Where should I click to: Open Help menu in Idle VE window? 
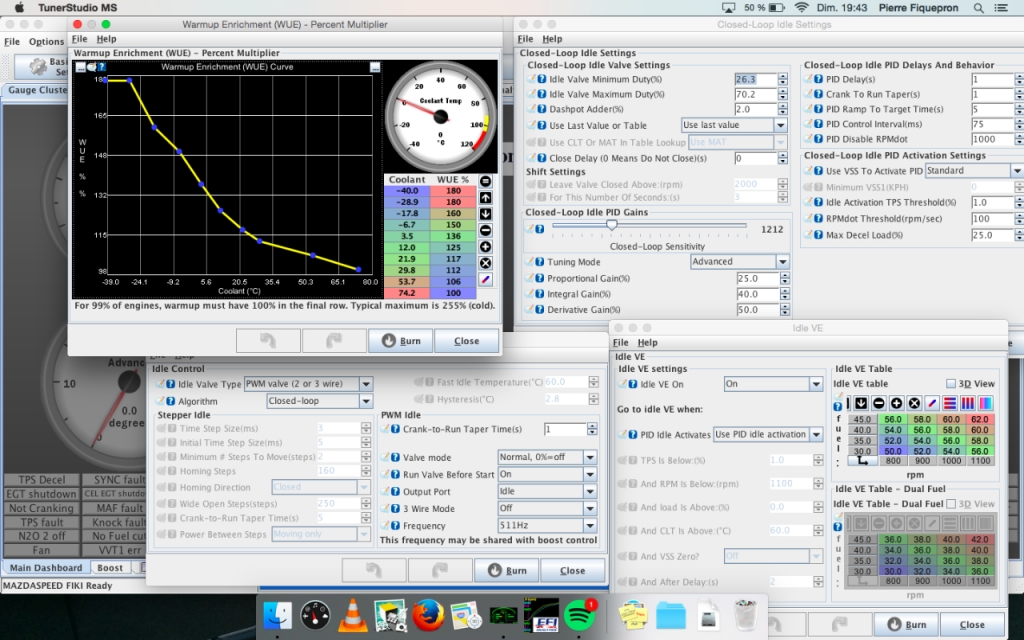(x=647, y=342)
